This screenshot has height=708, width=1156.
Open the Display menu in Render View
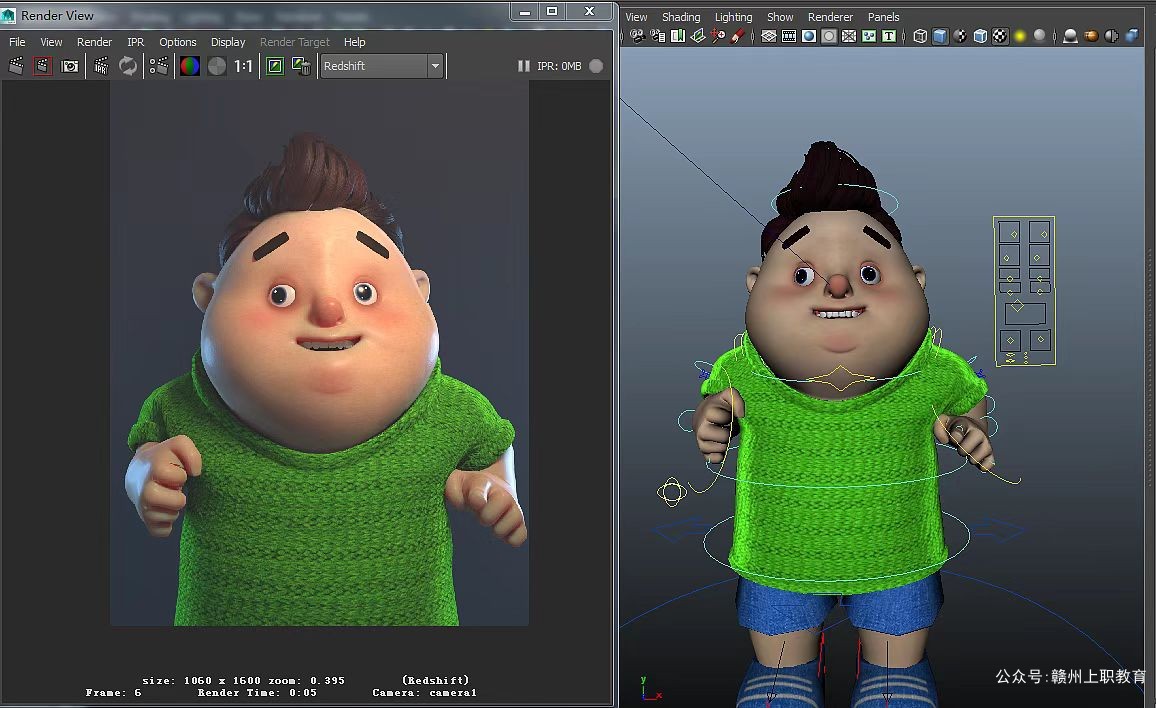228,42
